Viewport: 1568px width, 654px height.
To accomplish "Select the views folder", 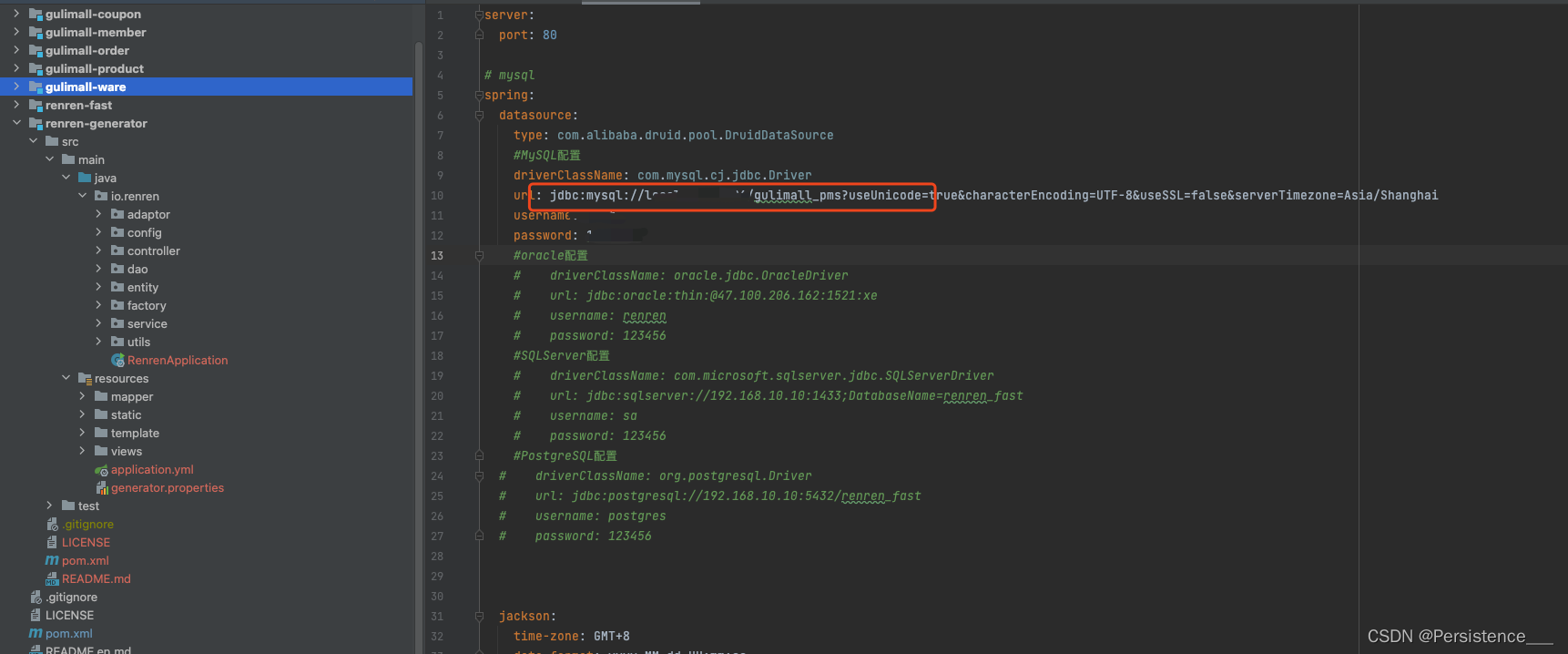I will tap(127, 451).
